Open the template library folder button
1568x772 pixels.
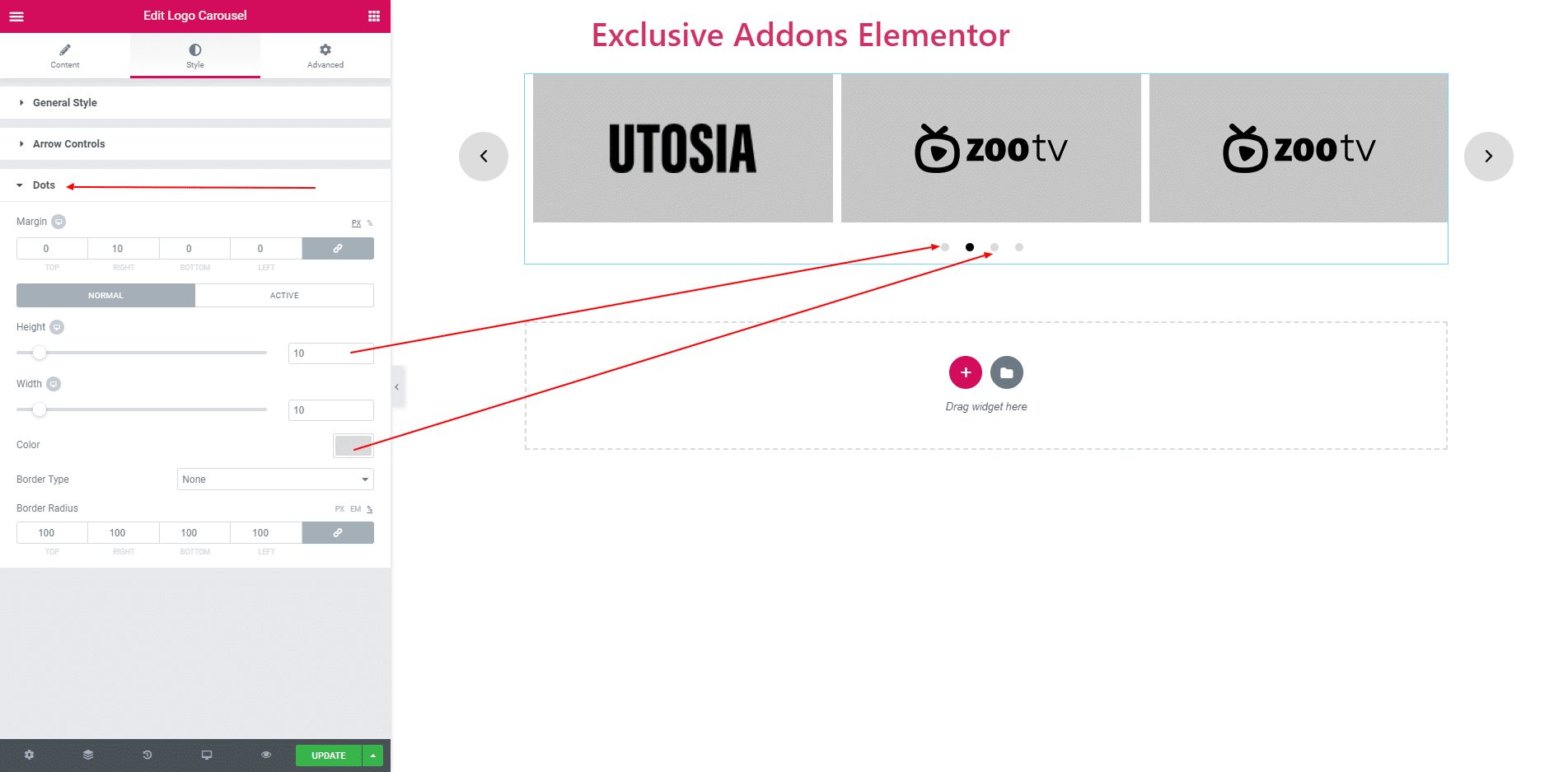click(x=1007, y=372)
